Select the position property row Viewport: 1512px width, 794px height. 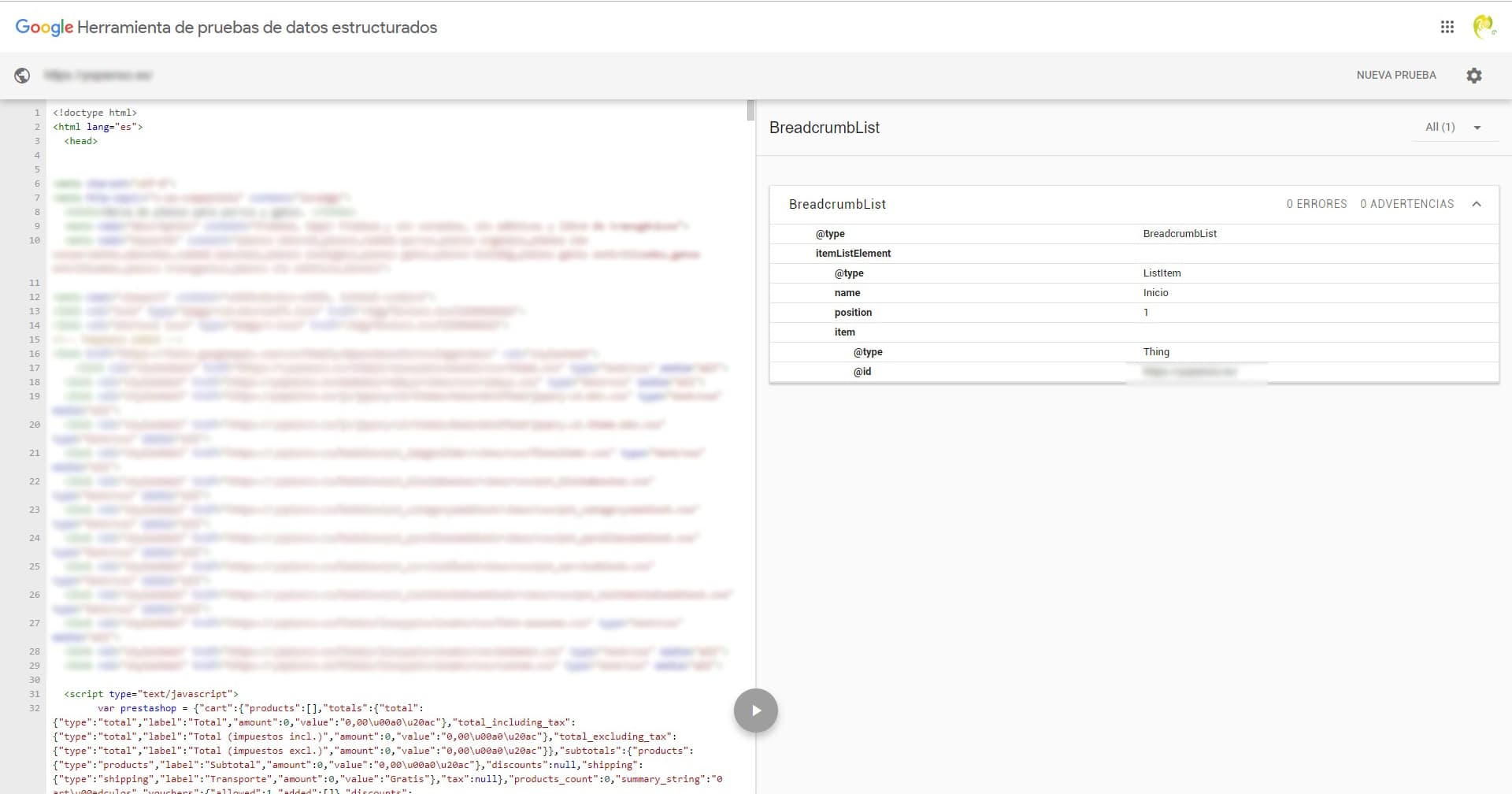click(853, 313)
